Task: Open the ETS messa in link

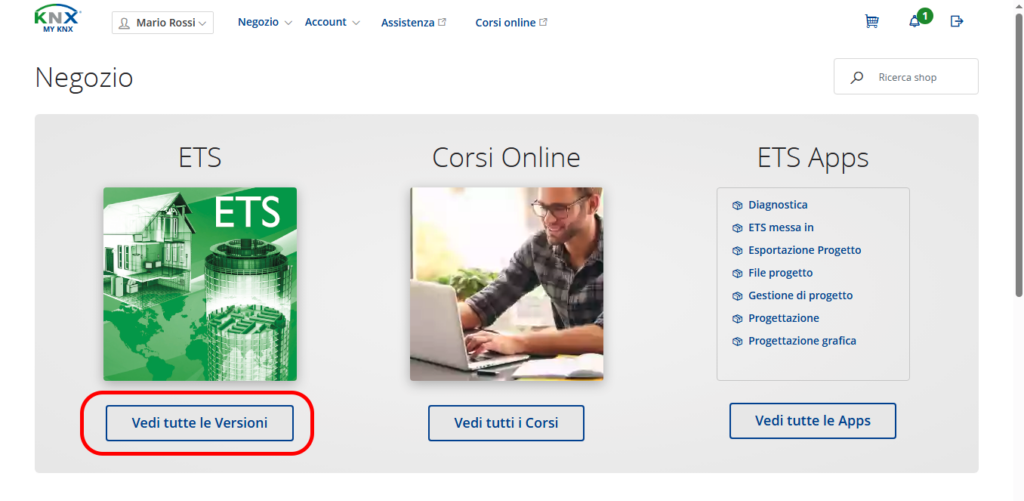Action: (781, 228)
